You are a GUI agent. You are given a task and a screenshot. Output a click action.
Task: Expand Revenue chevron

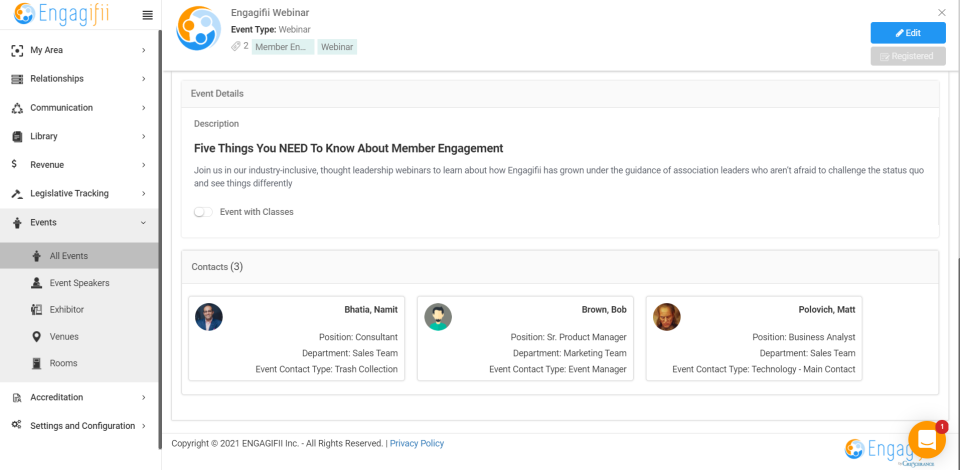(144, 165)
